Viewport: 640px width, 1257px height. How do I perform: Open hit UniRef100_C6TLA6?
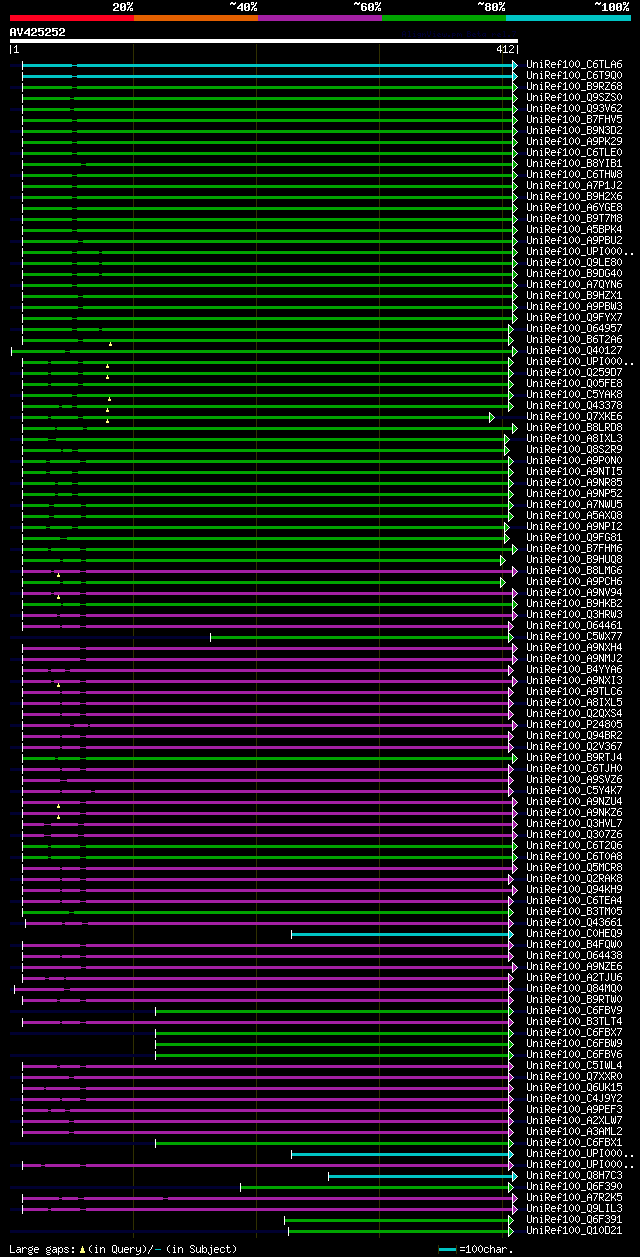pyautogui.click(x=574, y=64)
